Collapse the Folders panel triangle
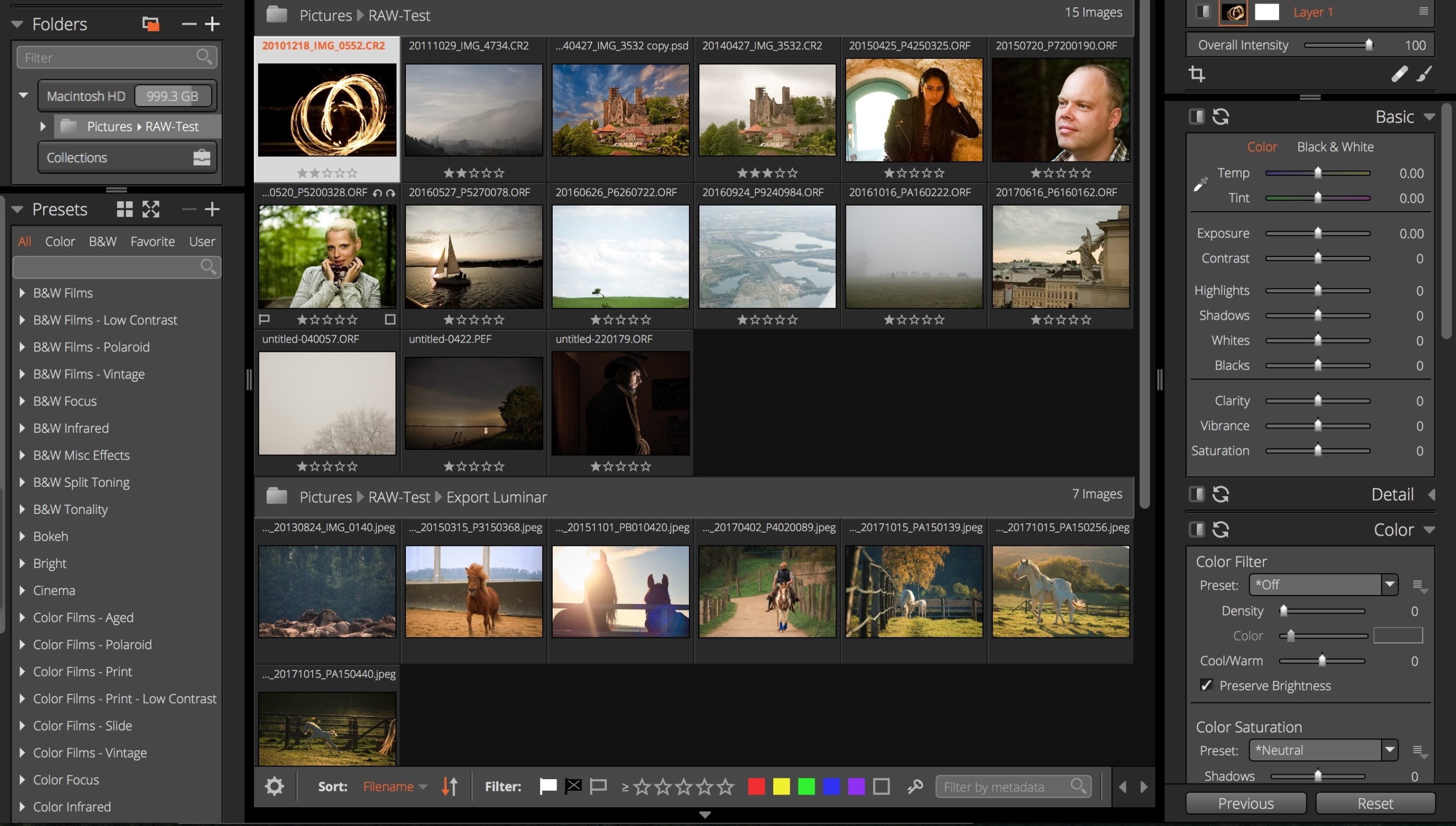This screenshot has width=1456, height=826. pos(17,24)
